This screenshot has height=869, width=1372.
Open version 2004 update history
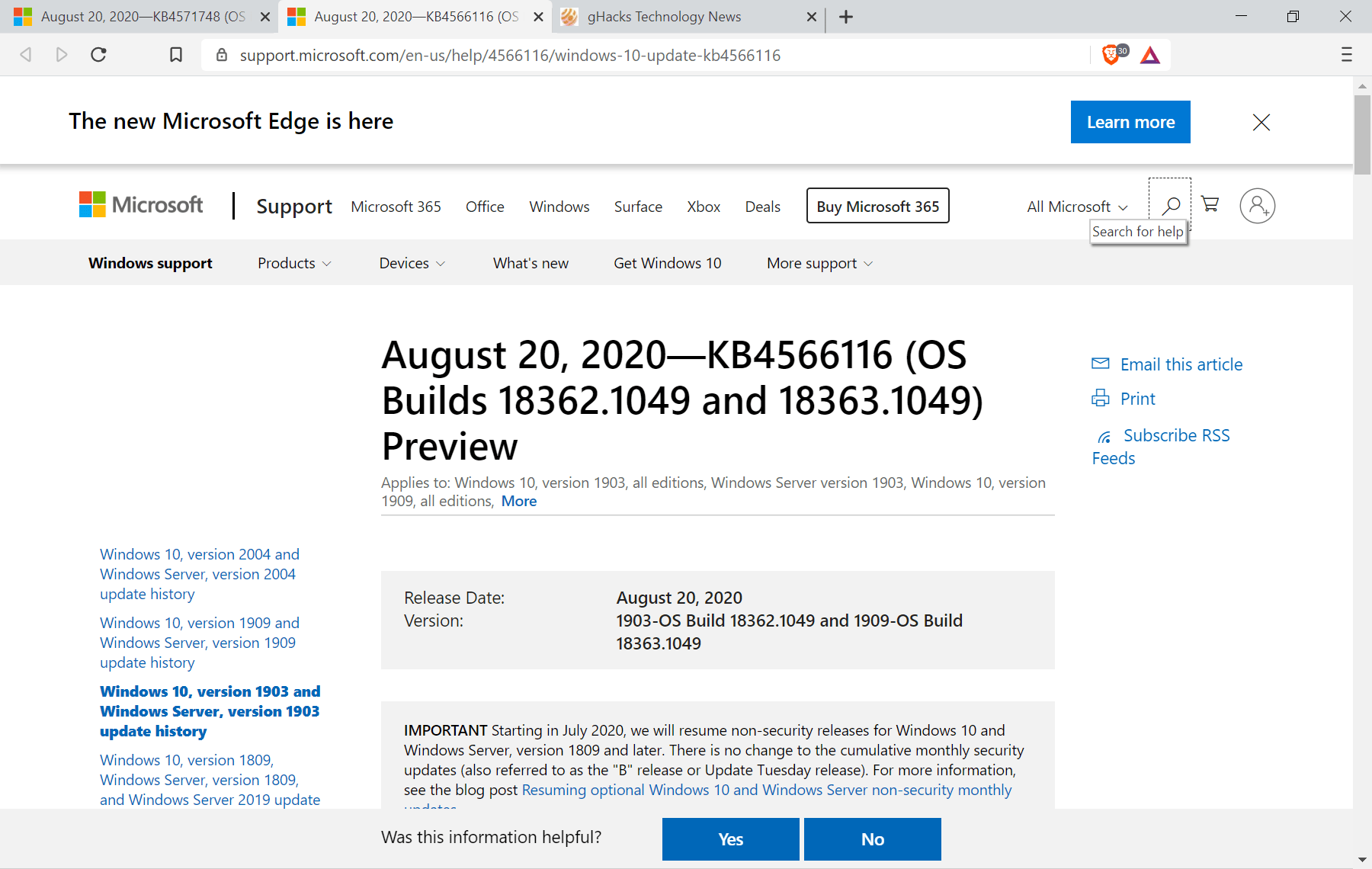[200, 574]
